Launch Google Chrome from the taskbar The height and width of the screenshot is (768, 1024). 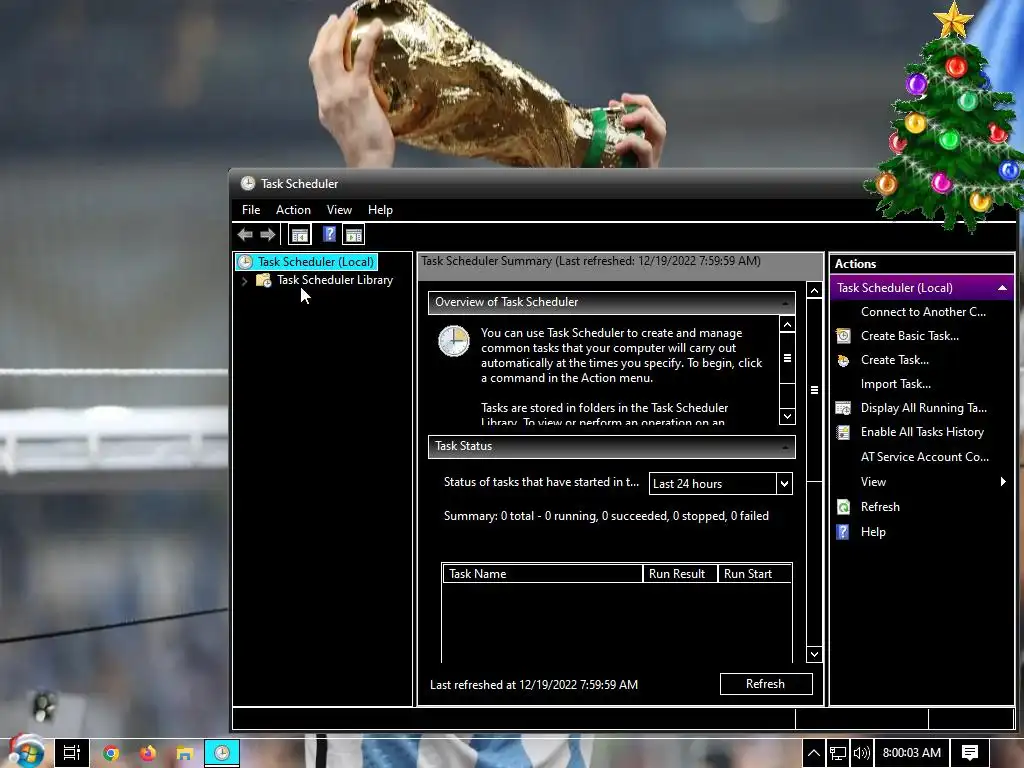[111, 753]
